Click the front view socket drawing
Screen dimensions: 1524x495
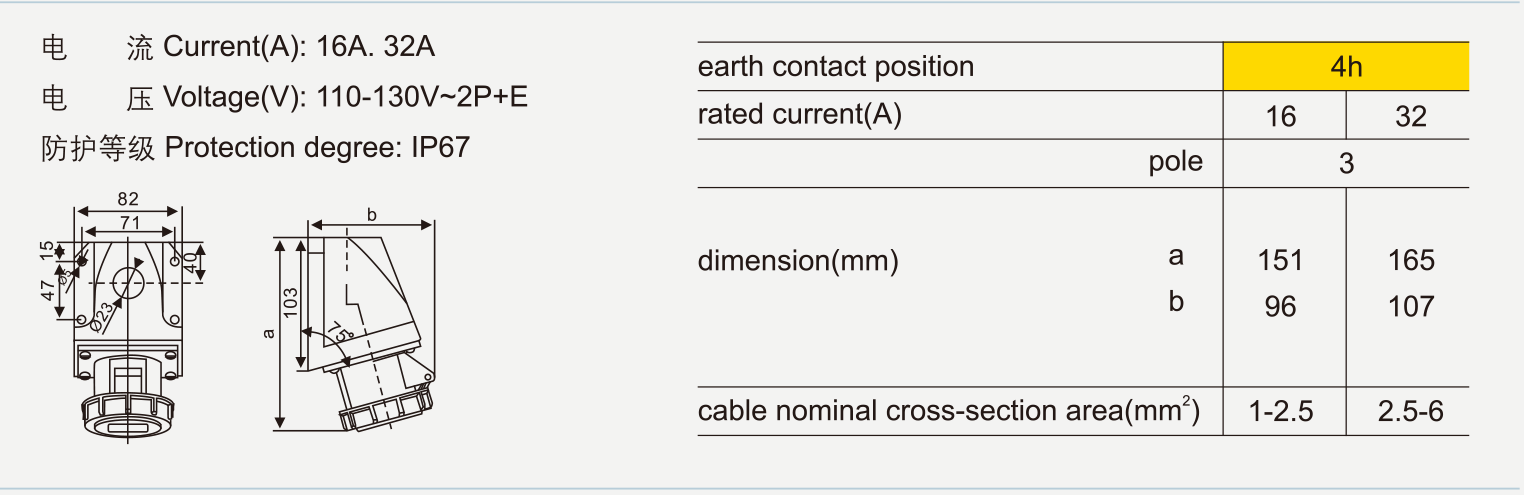pyautogui.click(x=128, y=330)
